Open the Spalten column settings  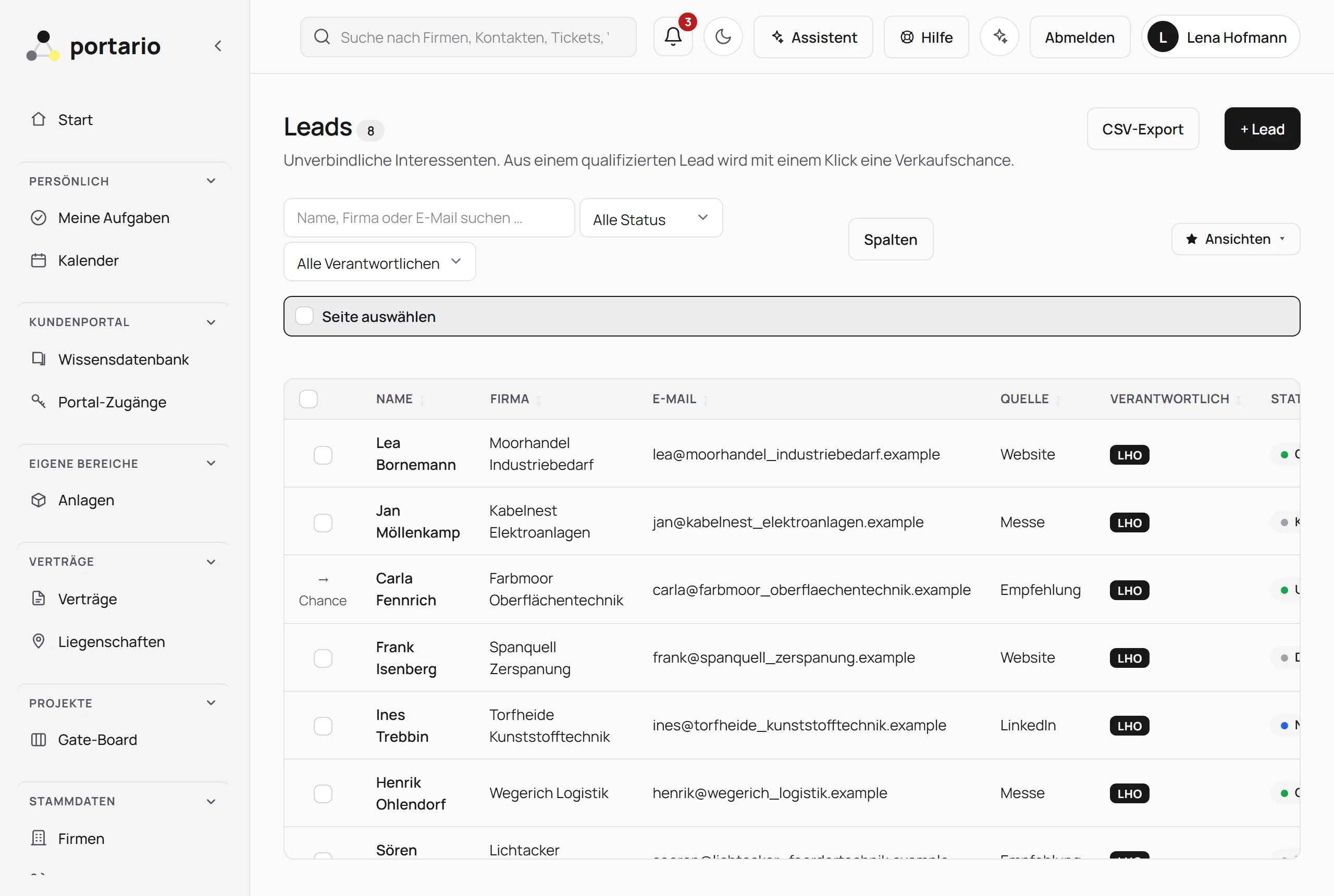pos(891,240)
